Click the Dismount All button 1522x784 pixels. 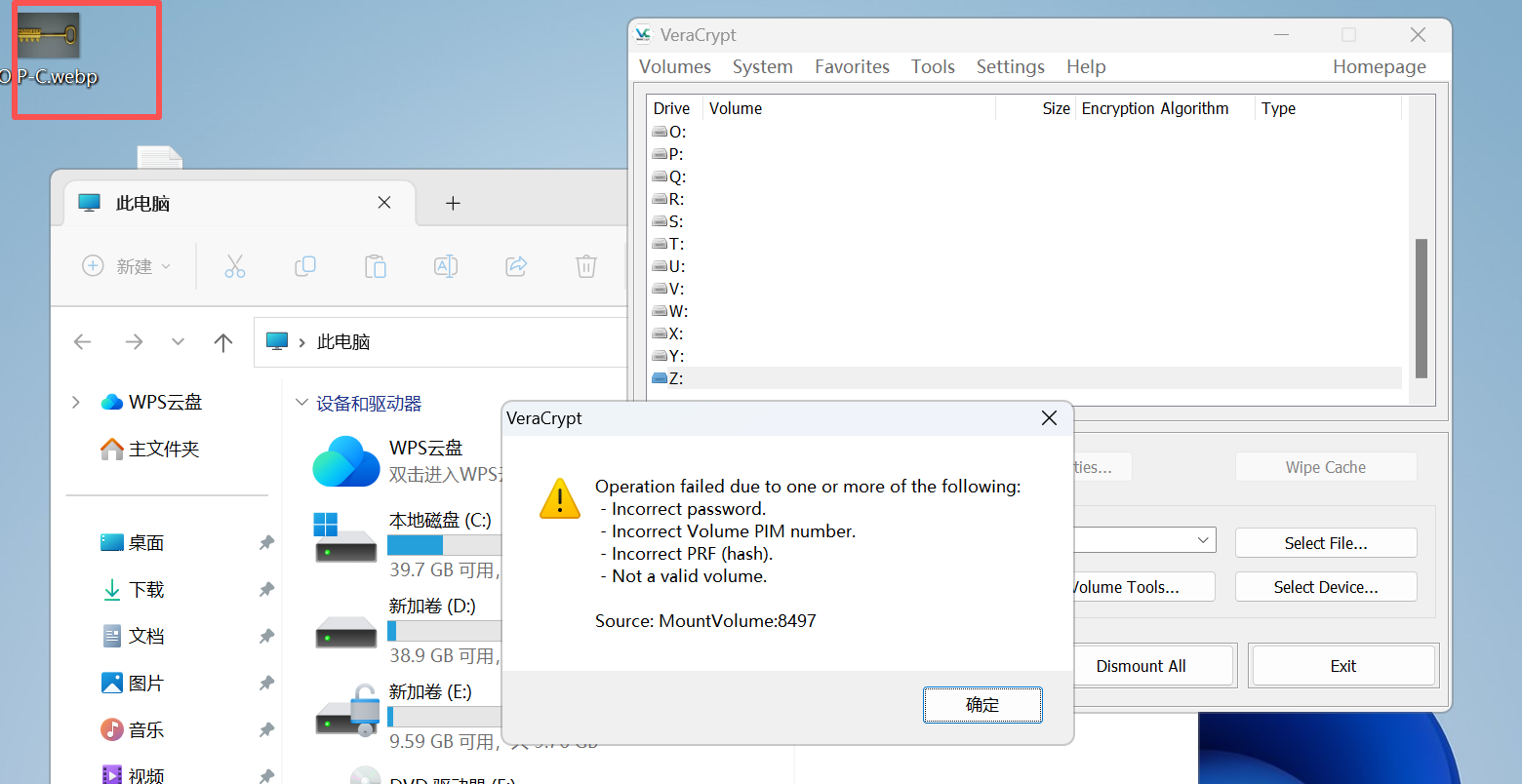(1153, 666)
